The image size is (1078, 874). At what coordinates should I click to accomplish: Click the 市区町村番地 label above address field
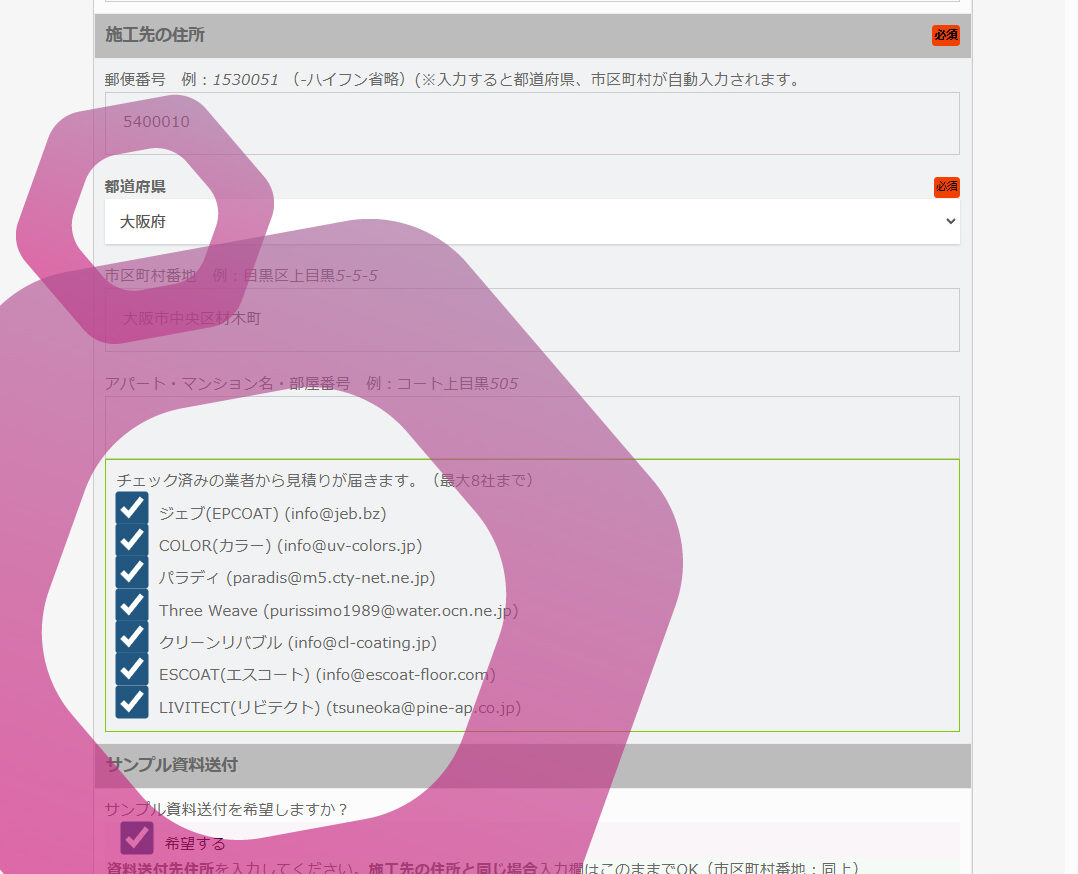click(x=151, y=275)
